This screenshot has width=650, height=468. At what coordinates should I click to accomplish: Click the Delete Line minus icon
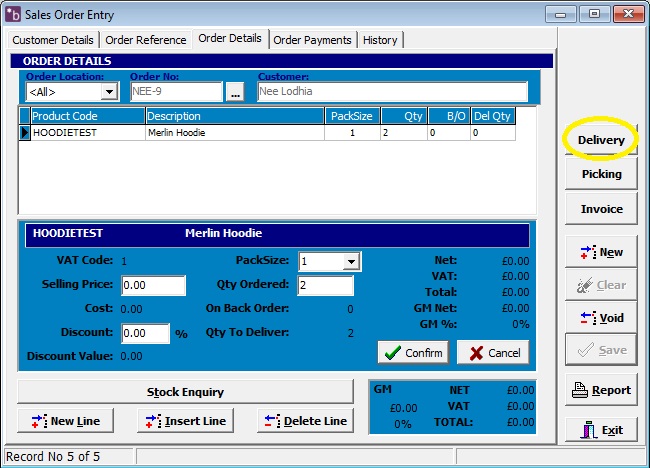tap(273, 421)
